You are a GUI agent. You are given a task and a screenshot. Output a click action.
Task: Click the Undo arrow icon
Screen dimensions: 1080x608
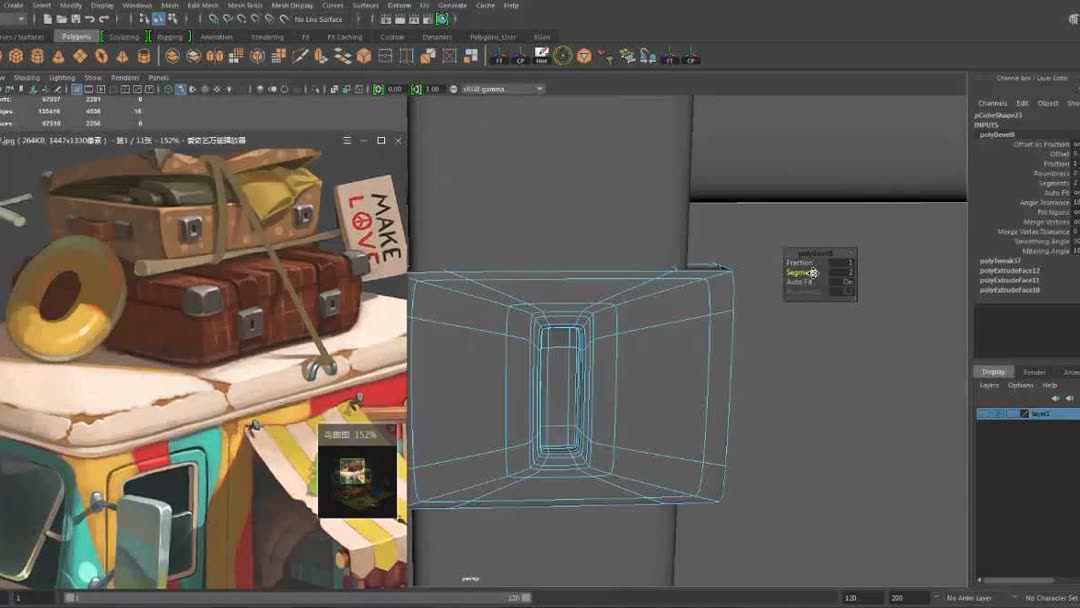[x=90, y=19]
